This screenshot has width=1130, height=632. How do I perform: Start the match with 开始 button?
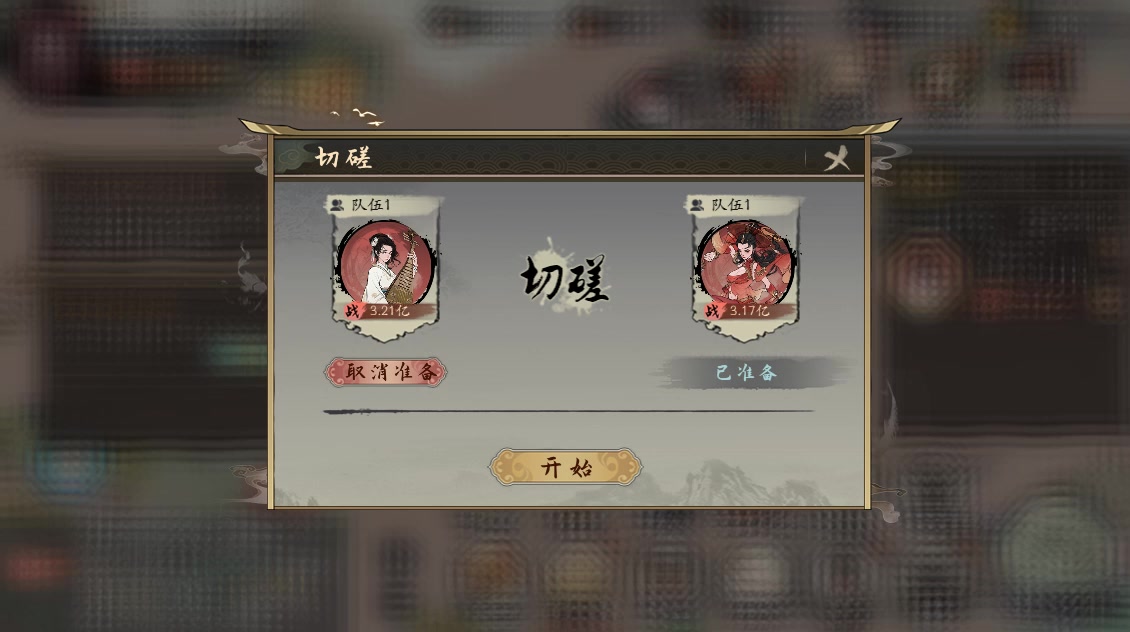[566, 468]
